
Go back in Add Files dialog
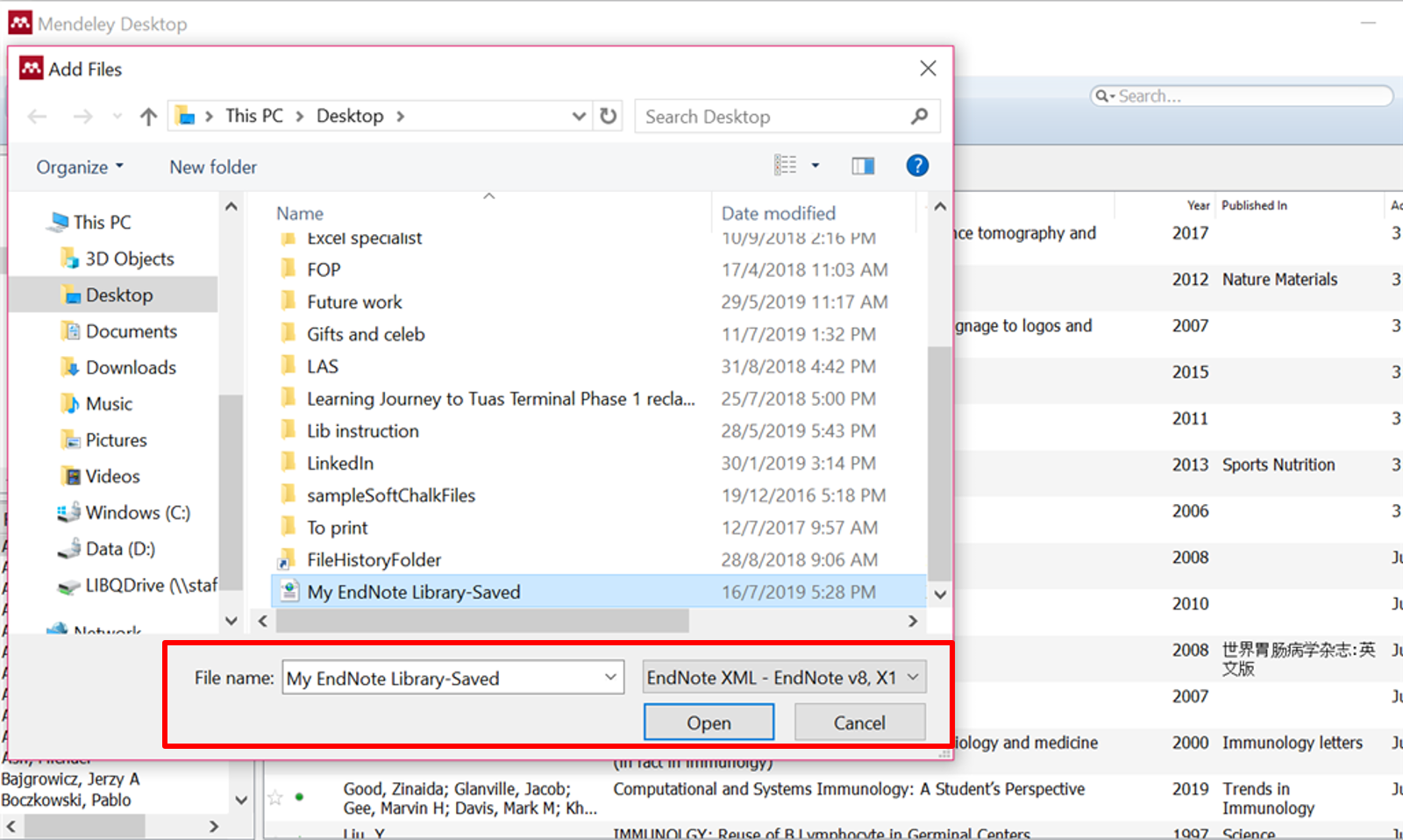coord(37,117)
